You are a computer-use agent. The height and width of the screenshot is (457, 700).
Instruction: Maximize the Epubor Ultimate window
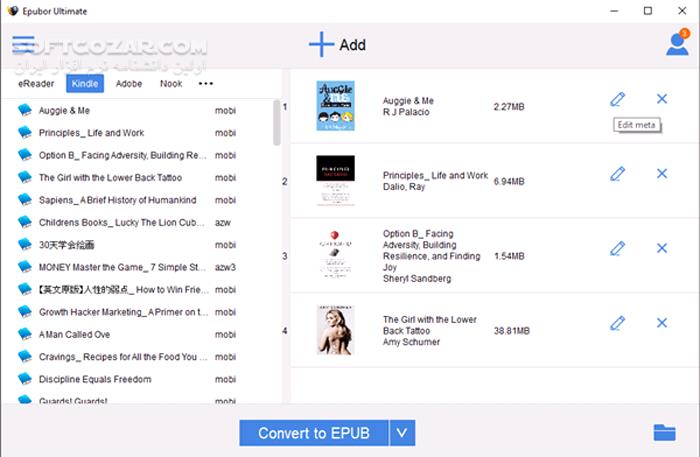coord(648,11)
